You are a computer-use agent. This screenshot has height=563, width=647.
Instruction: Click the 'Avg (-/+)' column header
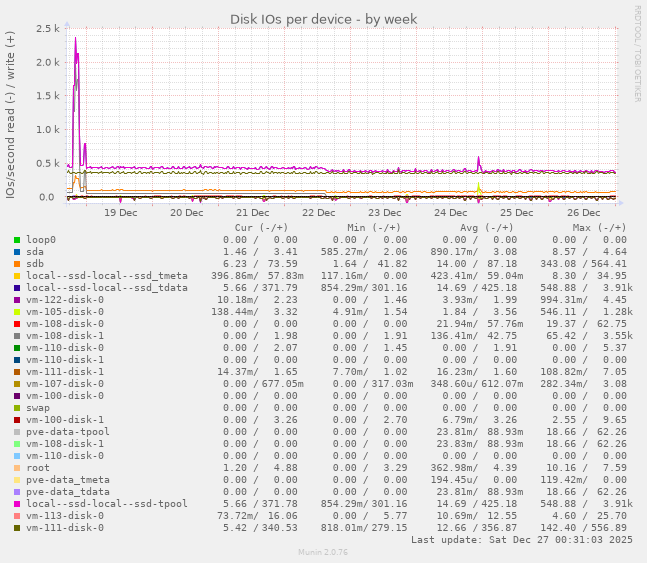tap(487, 228)
